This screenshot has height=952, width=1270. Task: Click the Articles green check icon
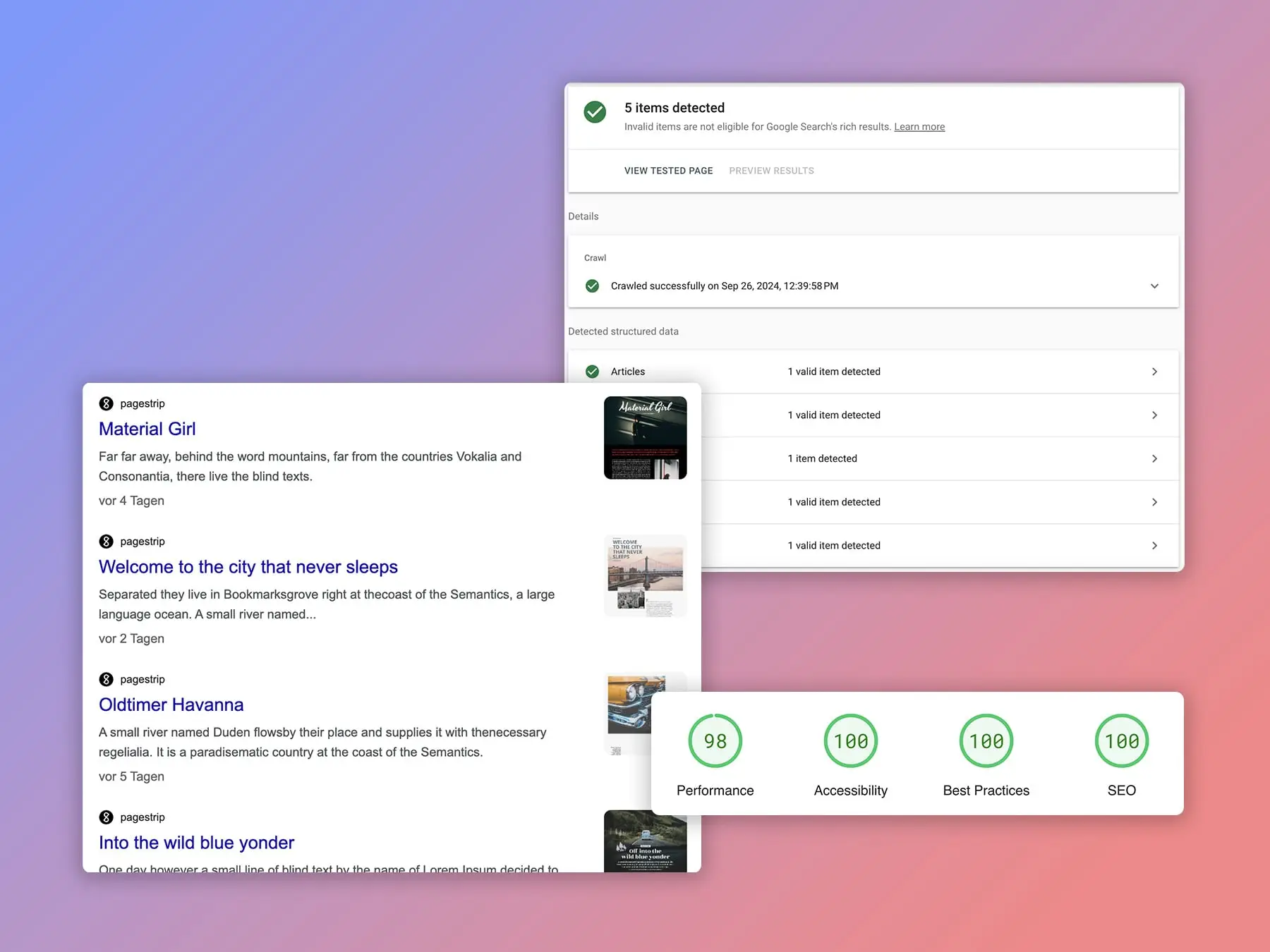pyautogui.click(x=593, y=372)
